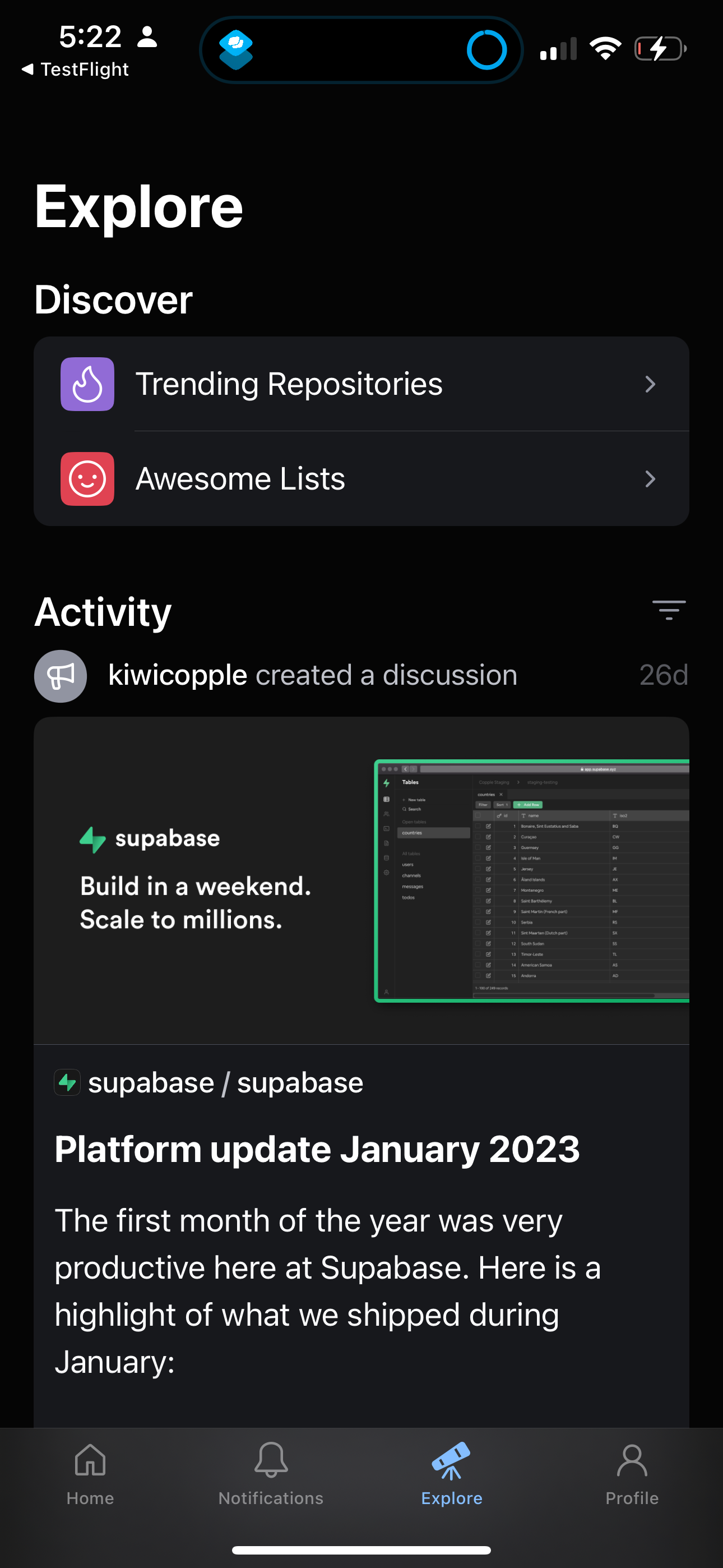Viewport: 723px width, 1568px height.
Task: Open Platform update January 2023 discussion
Action: (317, 1149)
